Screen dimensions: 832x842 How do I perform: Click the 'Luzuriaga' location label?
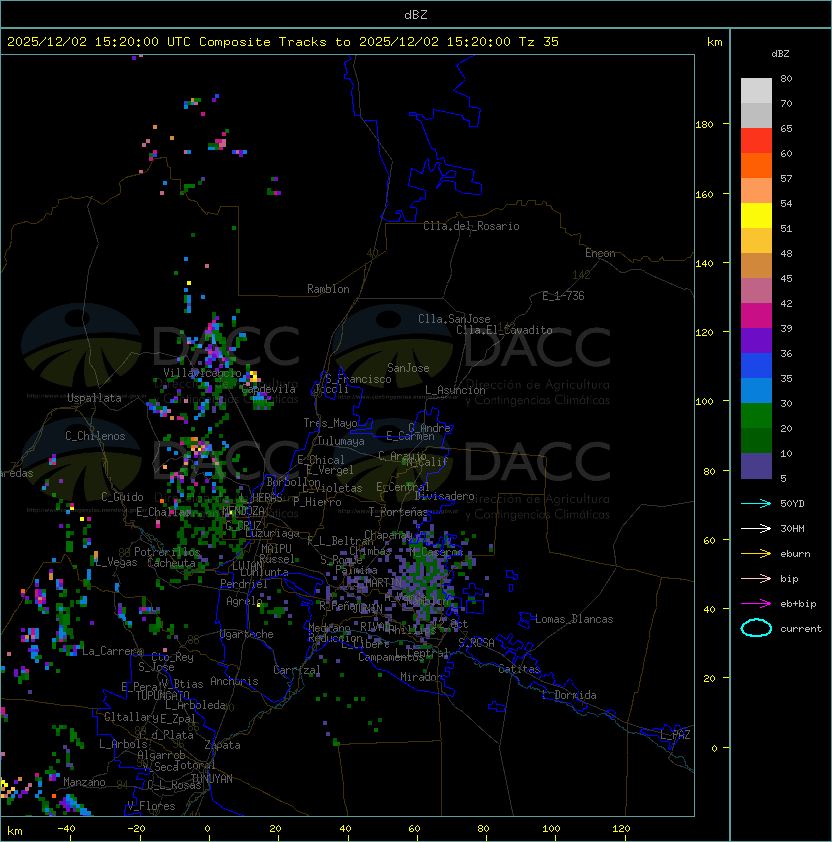click(272, 533)
